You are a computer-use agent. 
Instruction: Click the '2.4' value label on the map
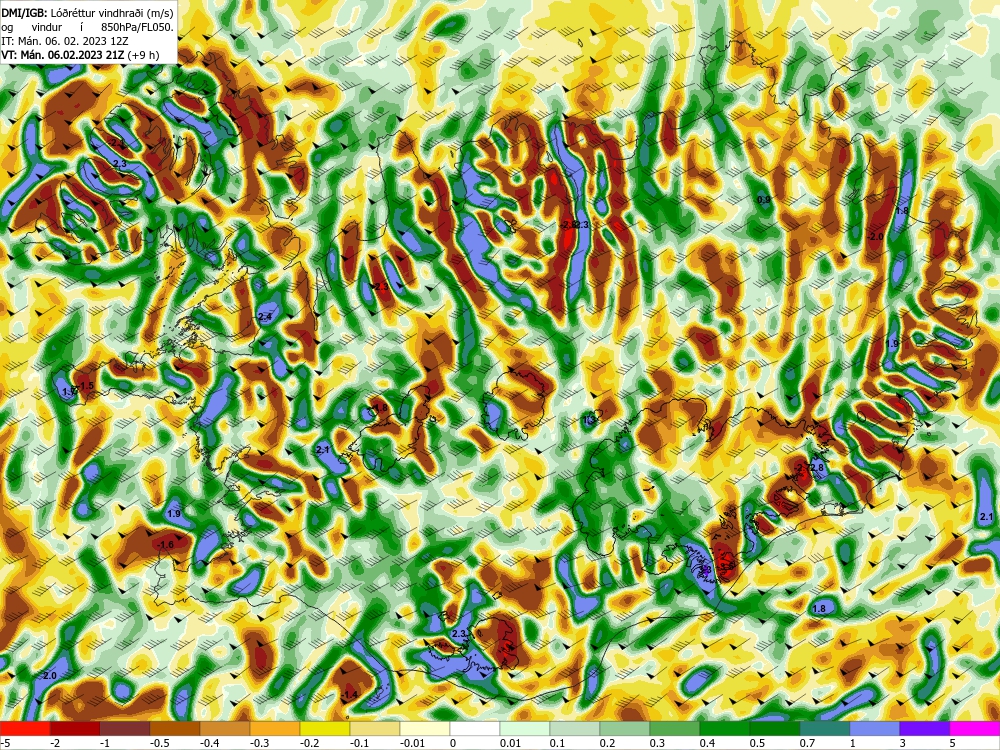265,317
